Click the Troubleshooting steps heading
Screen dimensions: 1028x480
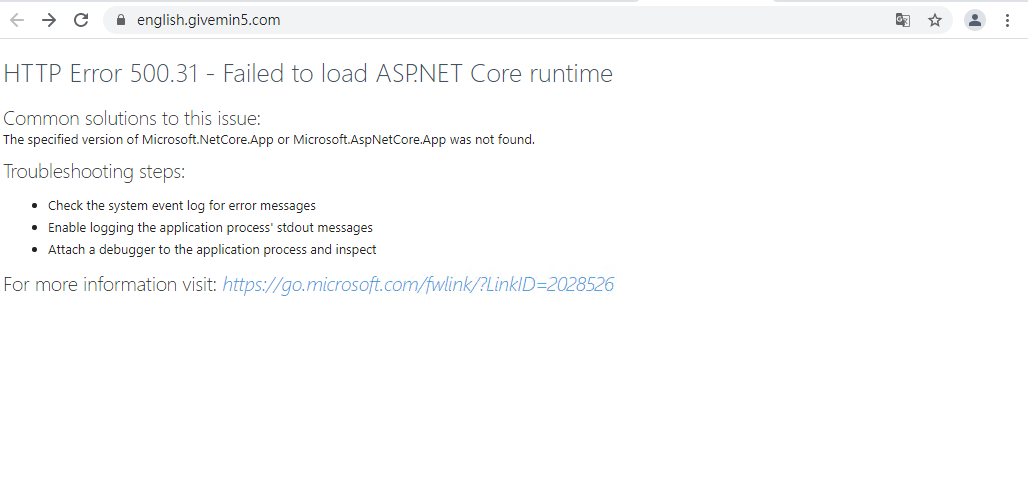94,172
